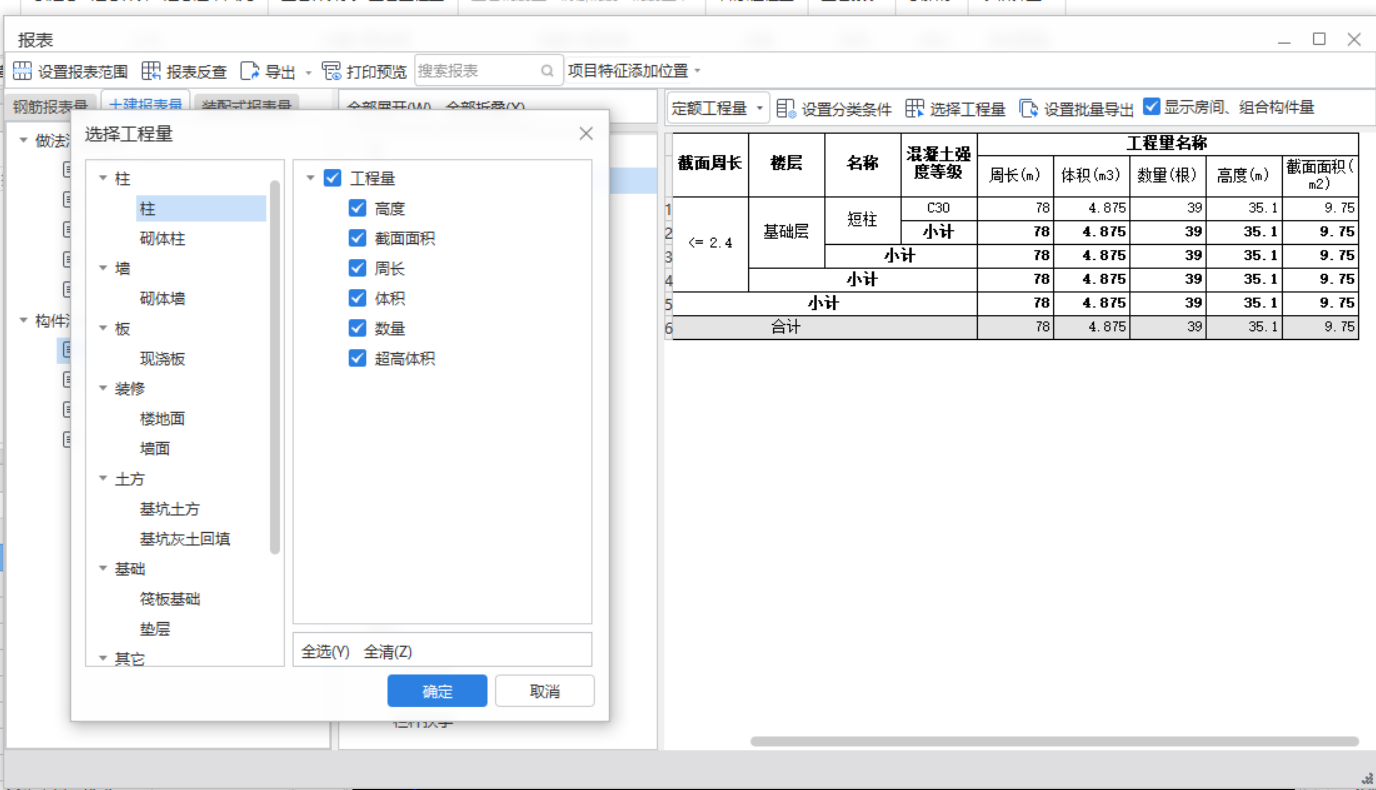Select 楼地面 in the tree
The image size is (1376, 790).
coord(162,419)
